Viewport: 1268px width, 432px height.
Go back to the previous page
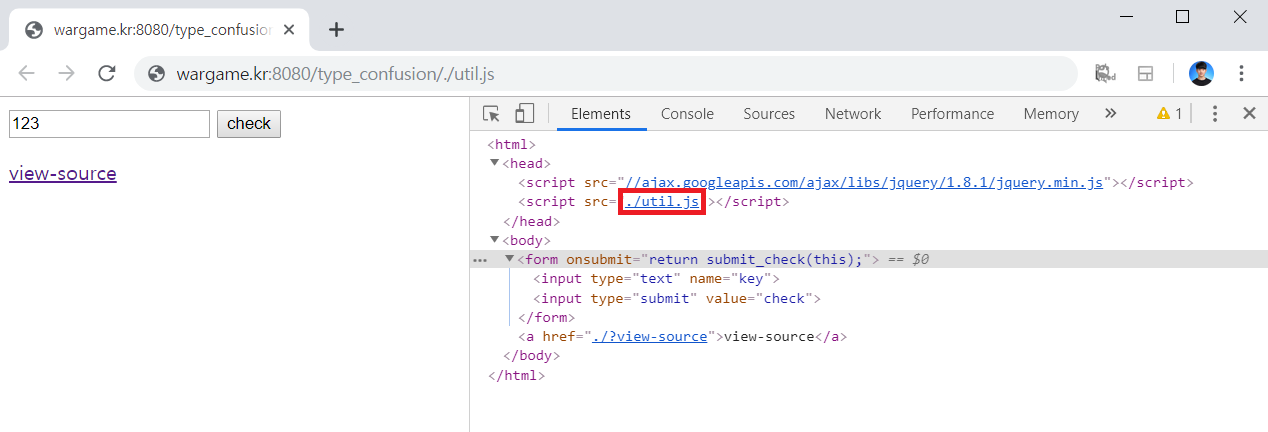(x=27, y=73)
